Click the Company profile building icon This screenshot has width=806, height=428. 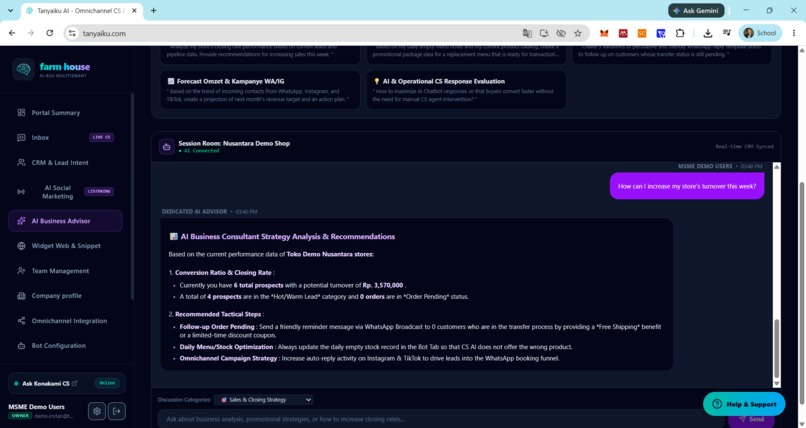[21, 295]
